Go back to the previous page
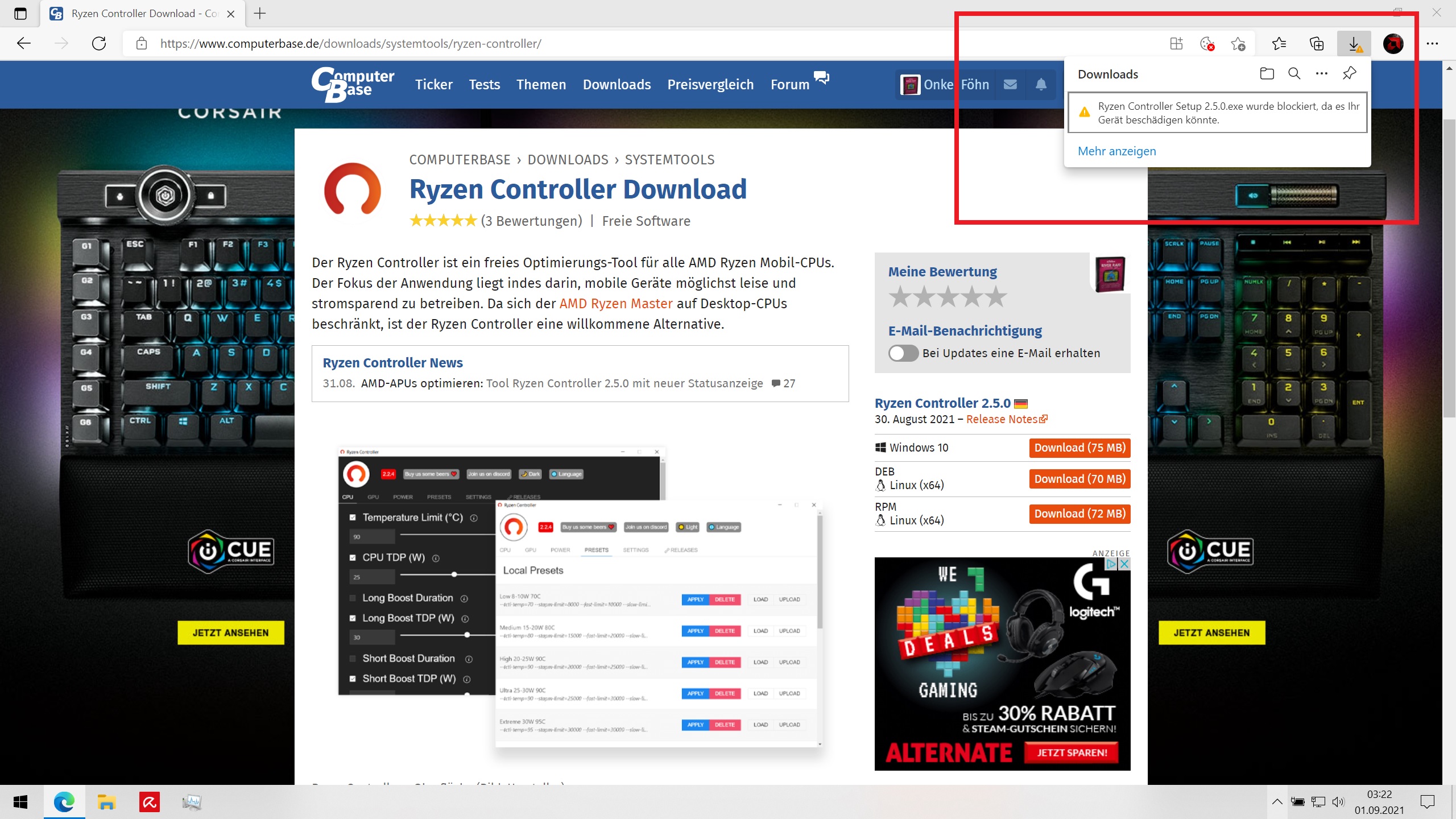This screenshot has height=819, width=1456. [x=24, y=44]
